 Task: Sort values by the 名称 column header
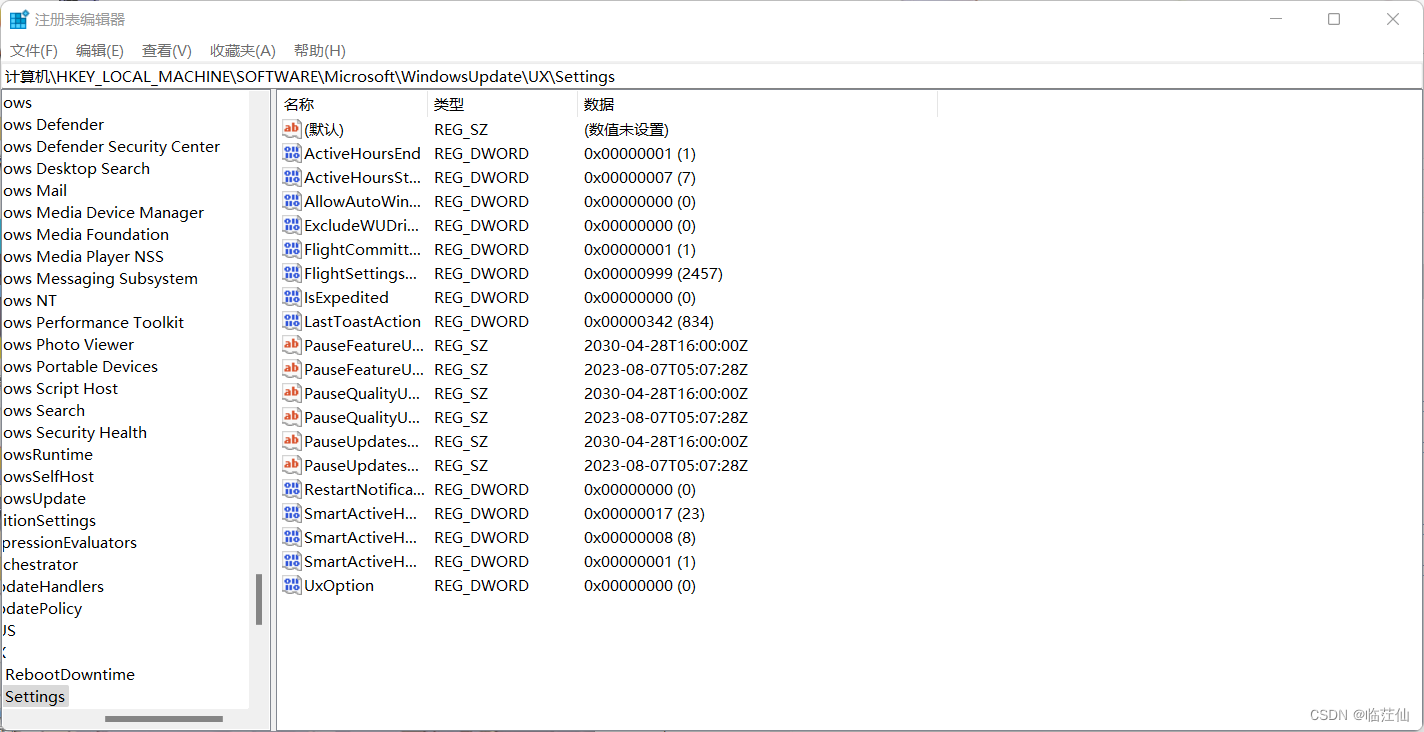pyautogui.click(x=352, y=104)
